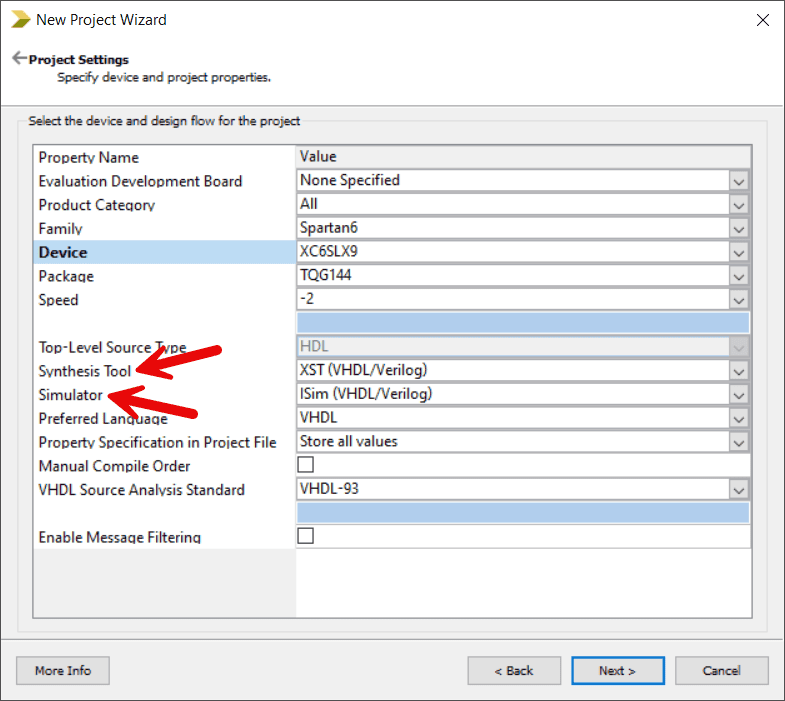Open the Package dropdown showing TQG144
This screenshot has width=785, height=701.
[739, 276]
